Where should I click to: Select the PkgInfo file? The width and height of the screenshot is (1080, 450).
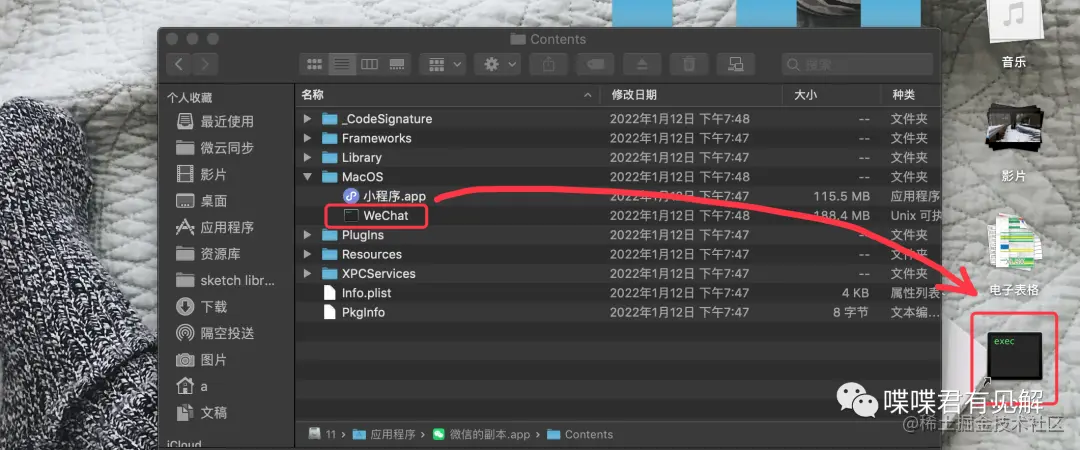pyautogui.click(x=354, y=312)
